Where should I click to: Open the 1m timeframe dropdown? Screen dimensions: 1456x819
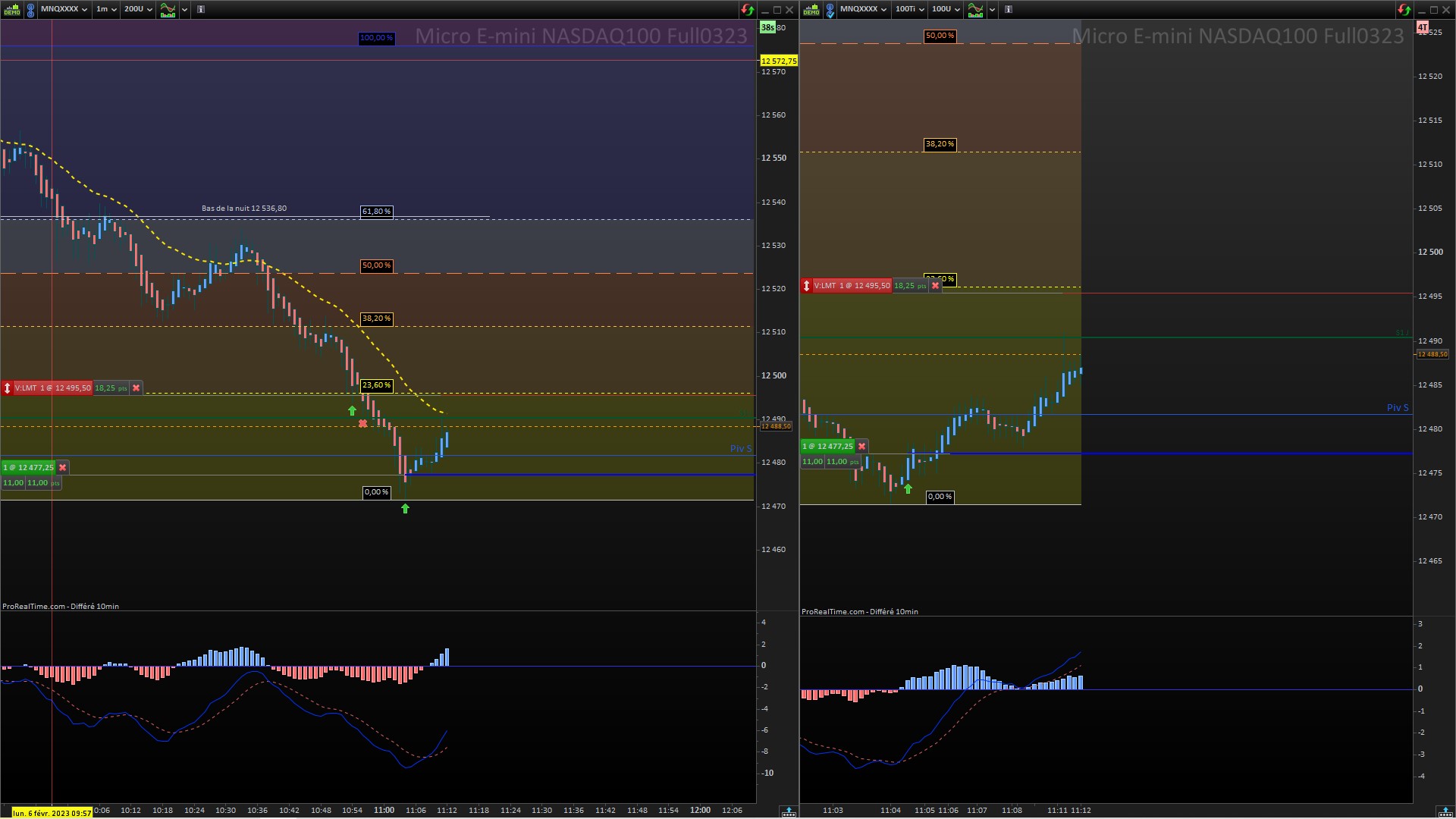tap(105, 10)
